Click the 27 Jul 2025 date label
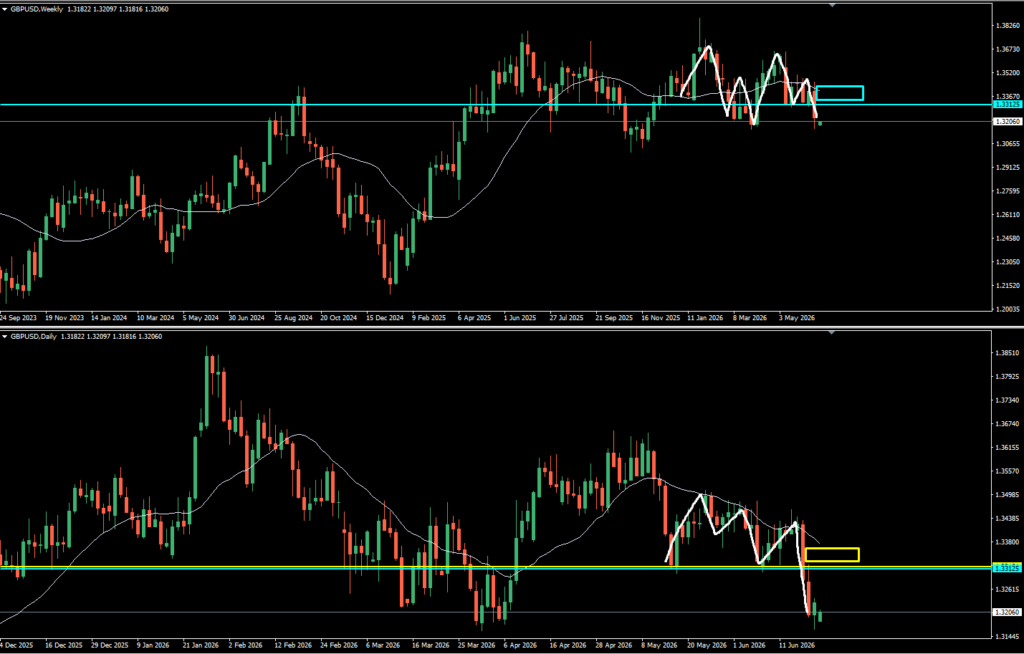This screenshot has width=1024, height=654. pyautogui.click(x=566, y=318)
